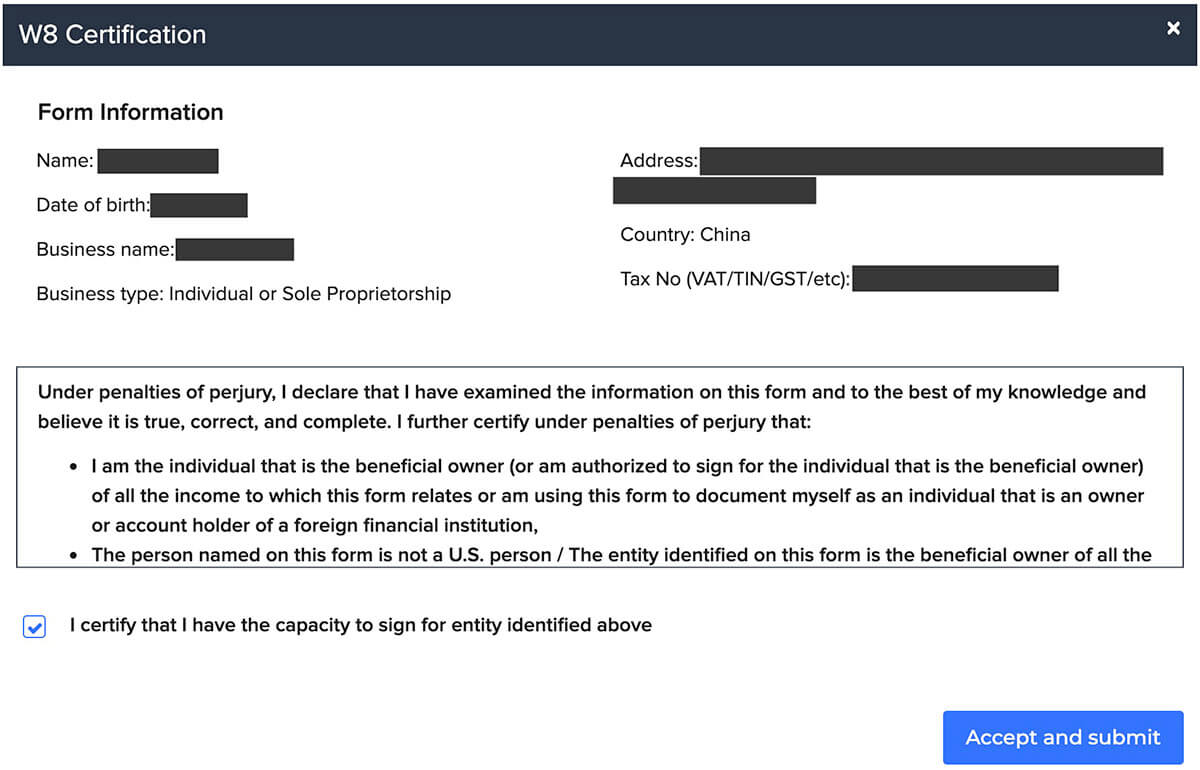
Task: Click the penalties of perjury opening paragraph
Action: (x=590, y=406)
